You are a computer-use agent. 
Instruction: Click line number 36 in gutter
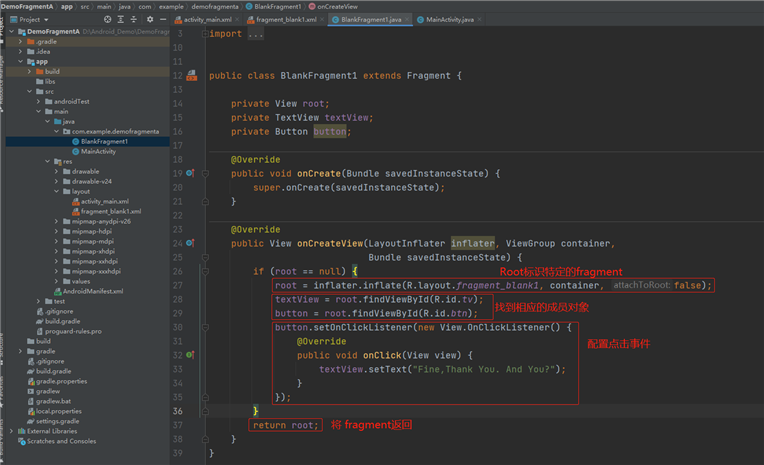tap(177, 411)
